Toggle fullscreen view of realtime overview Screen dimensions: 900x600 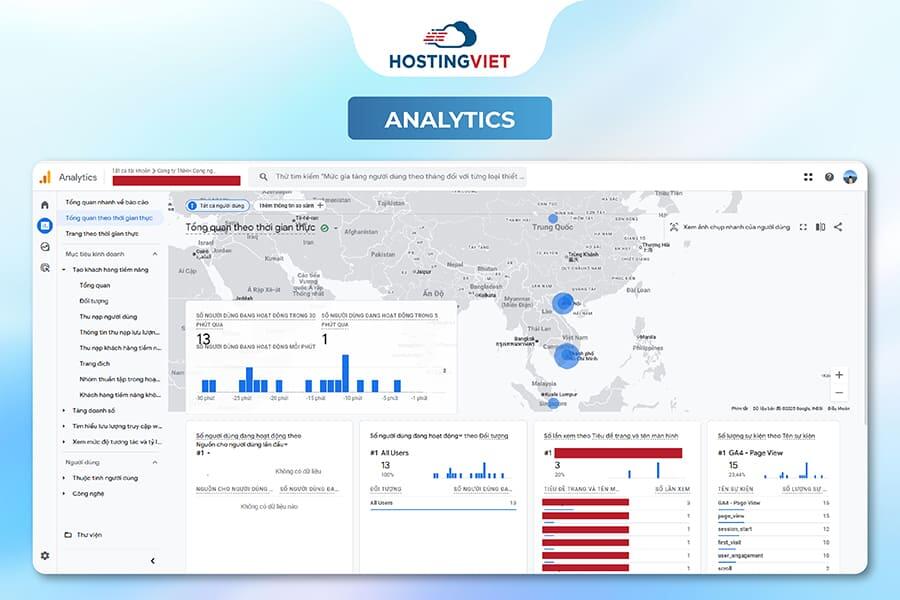[x=804, y=227]
